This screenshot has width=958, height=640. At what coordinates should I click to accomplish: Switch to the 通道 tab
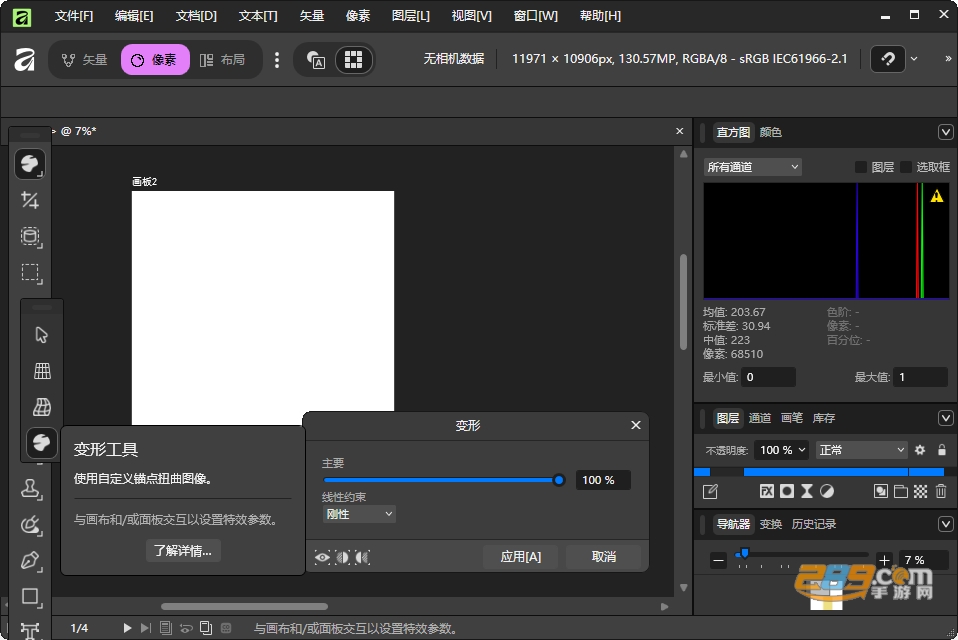pos(759,418)
